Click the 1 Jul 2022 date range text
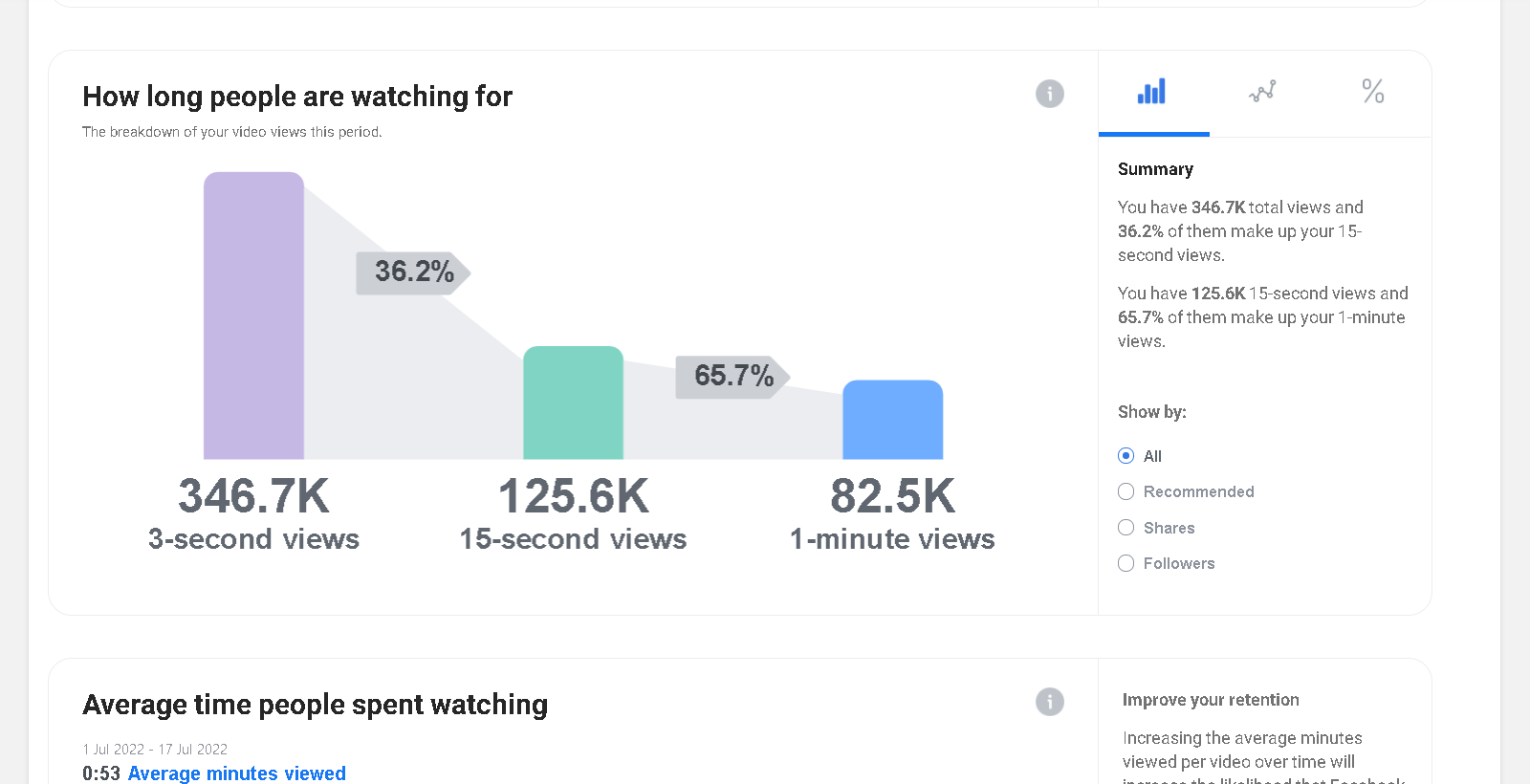Viewport: 1530px width, 784px height. (155, 750)
